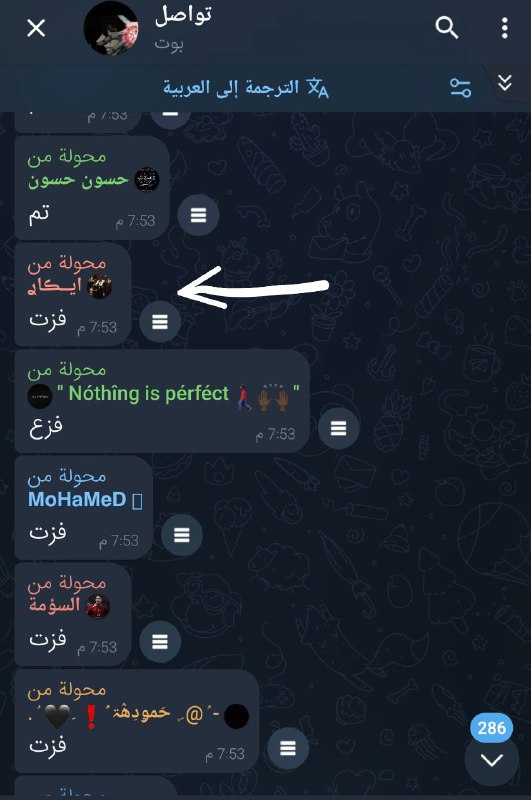This screenshot has width=531, height=800.
Task: Jump to latest messages with down chevron
Action: pos(492,760)
